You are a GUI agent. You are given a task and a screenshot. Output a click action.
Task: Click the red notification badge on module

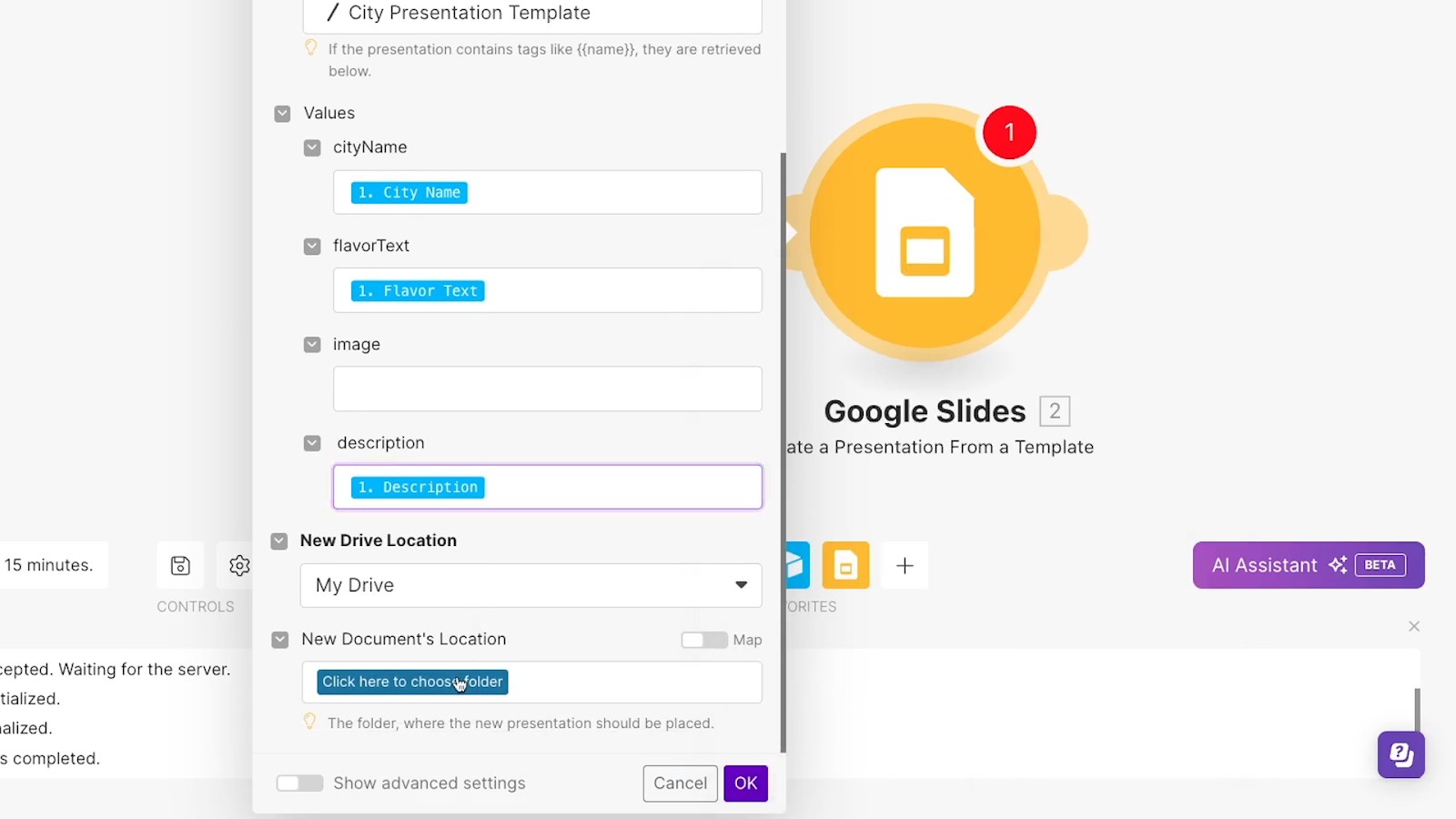[x=1009, y=133]
